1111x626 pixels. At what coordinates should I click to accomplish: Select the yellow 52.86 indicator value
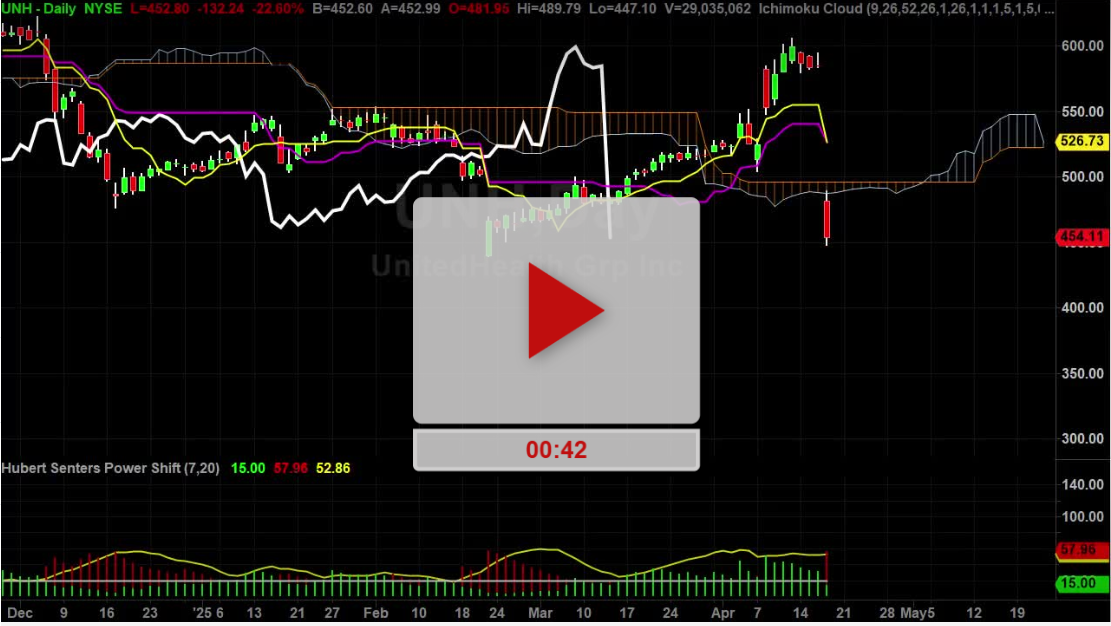pos(333,468)
